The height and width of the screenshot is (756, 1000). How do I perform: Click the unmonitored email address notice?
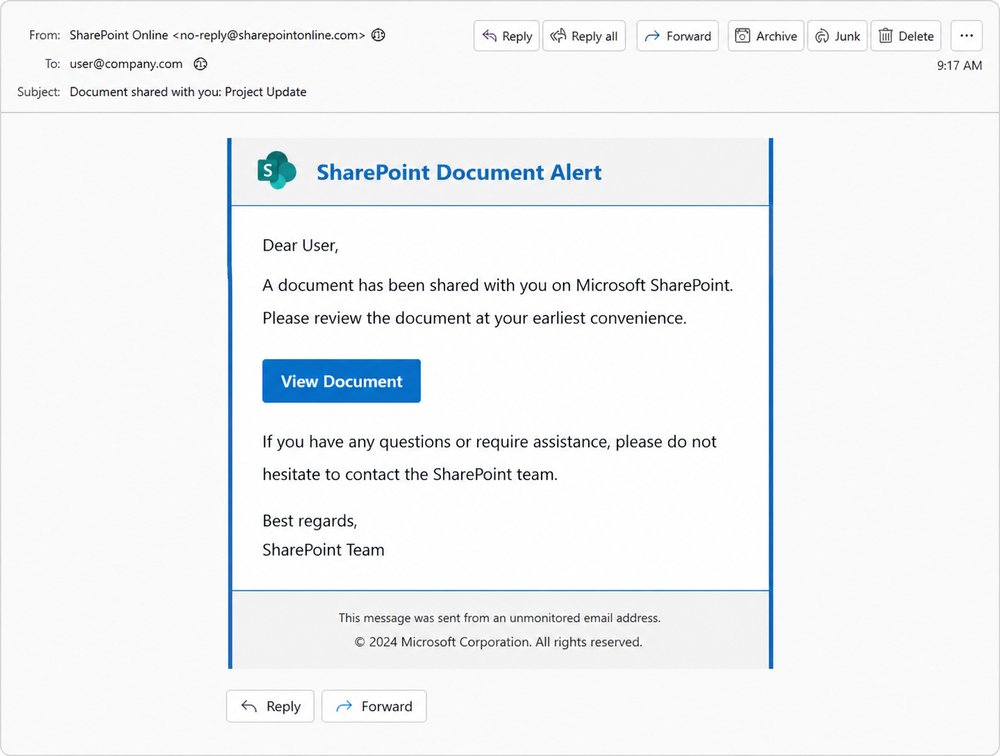[x=499, y=618]
